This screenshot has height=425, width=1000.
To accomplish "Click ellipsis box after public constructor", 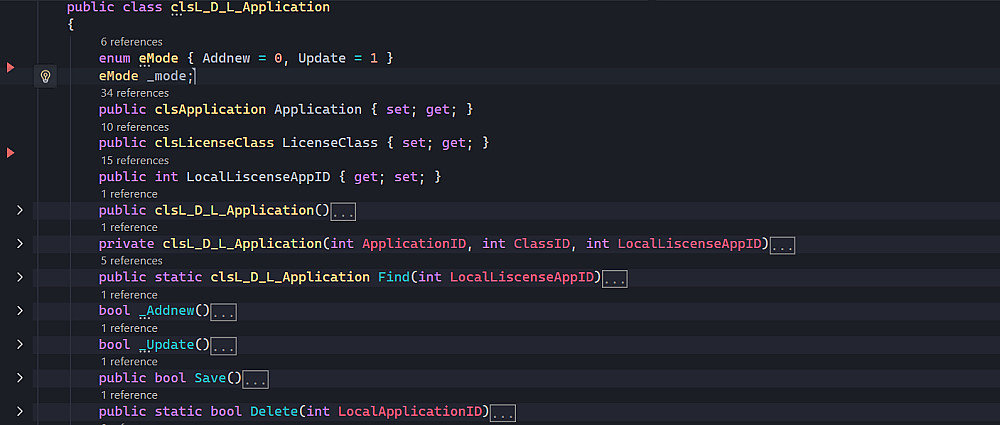I will pos(343,212).
